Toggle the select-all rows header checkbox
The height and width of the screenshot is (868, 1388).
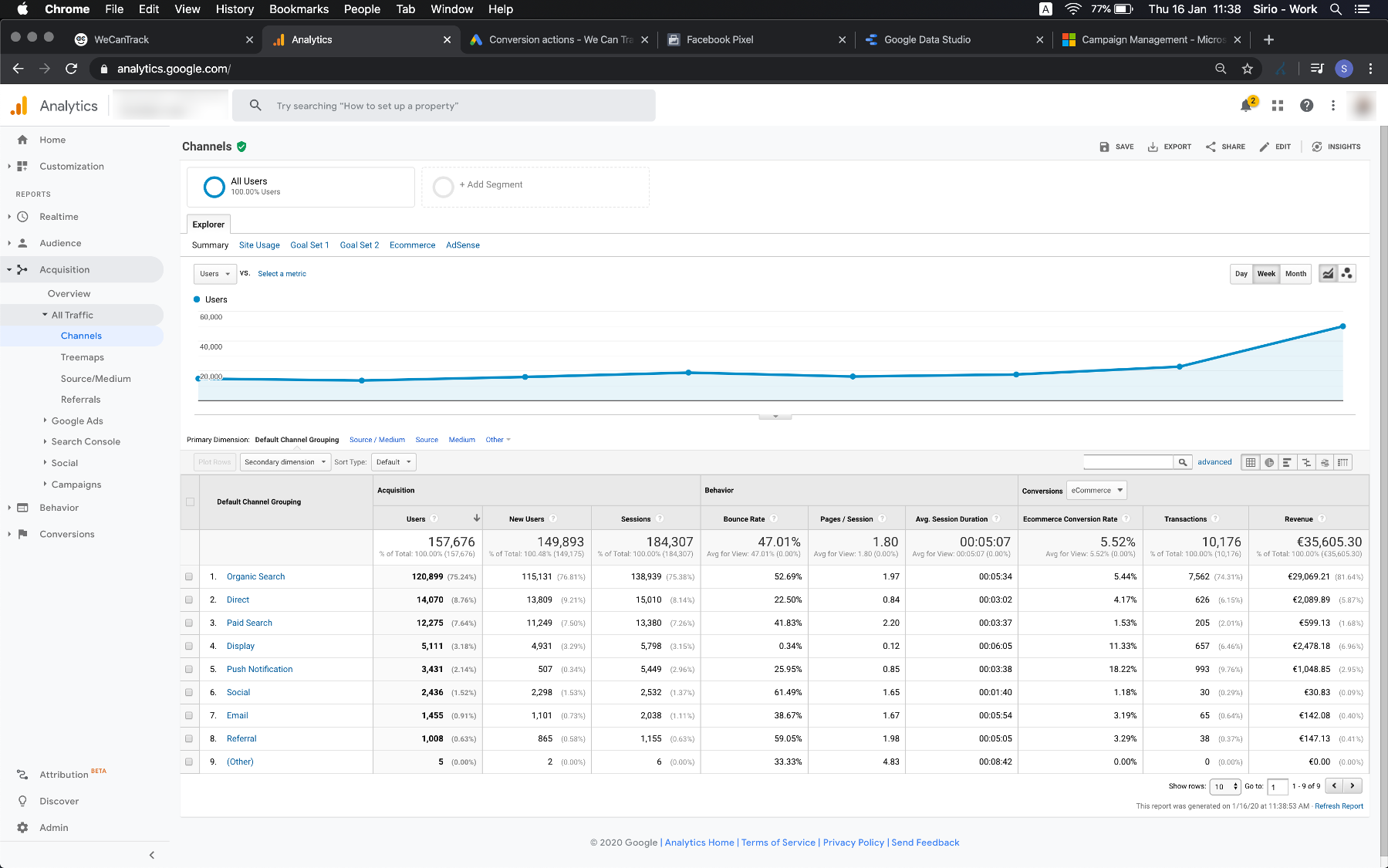tap(190, 502)
